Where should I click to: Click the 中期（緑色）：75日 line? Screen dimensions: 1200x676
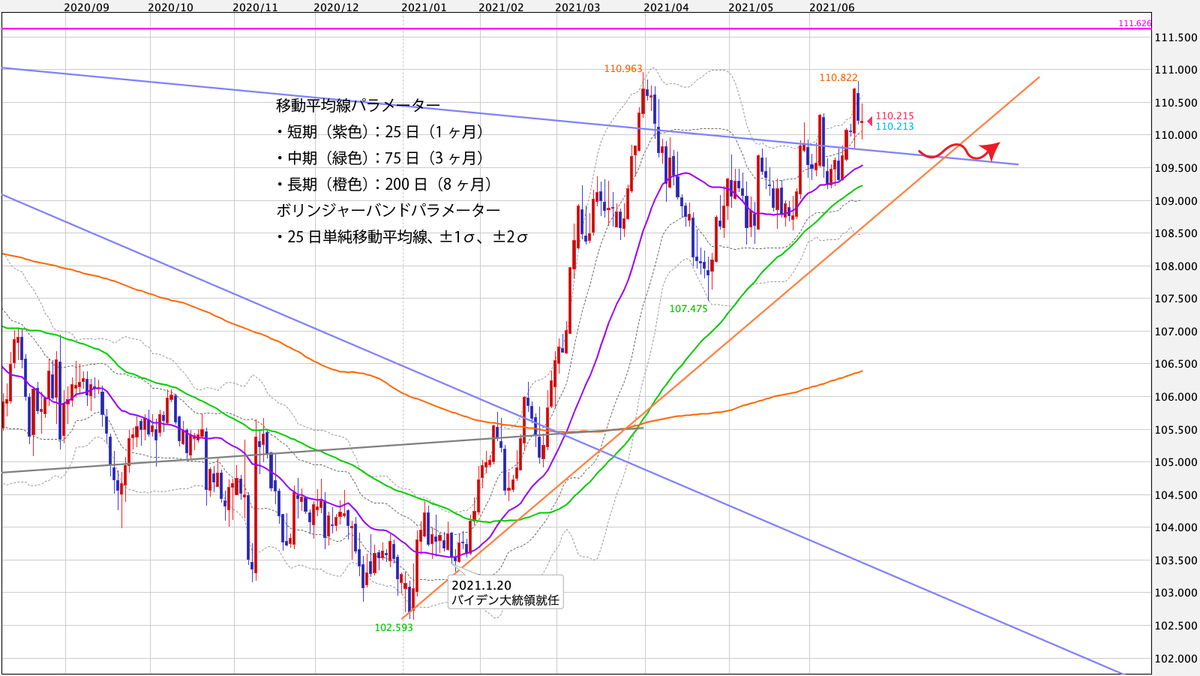tap(380, 158)
